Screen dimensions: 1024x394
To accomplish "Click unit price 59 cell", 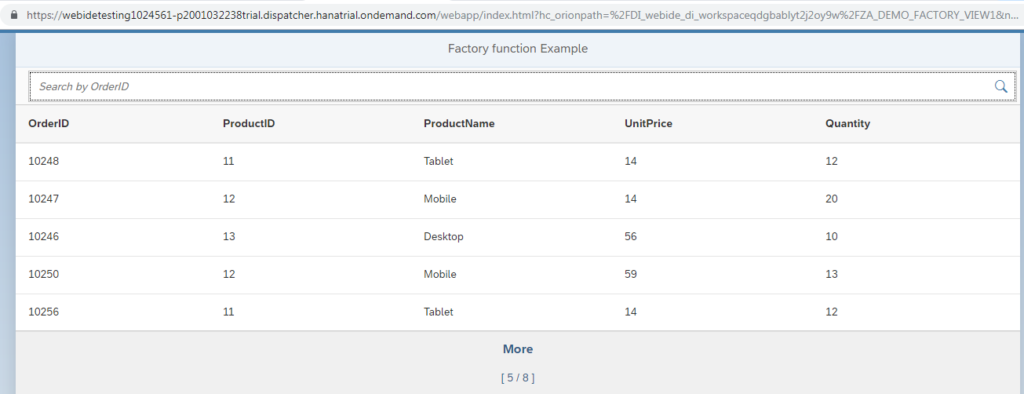I will click(x=630, y=274).
